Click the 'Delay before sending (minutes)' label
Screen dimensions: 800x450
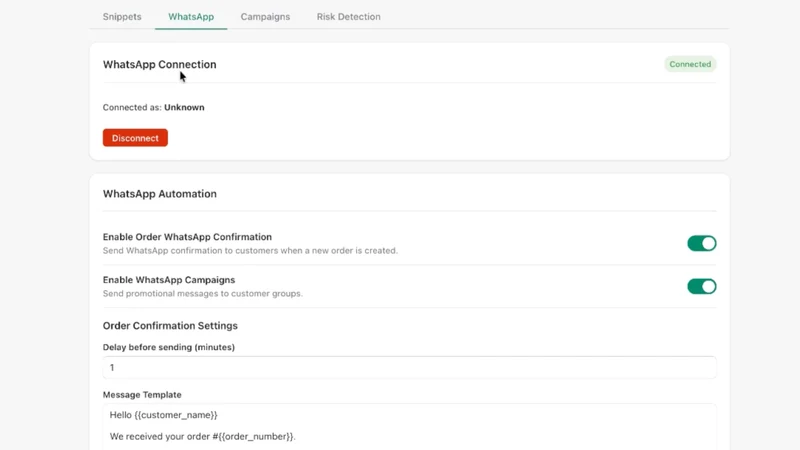click(x=169, y=347)
